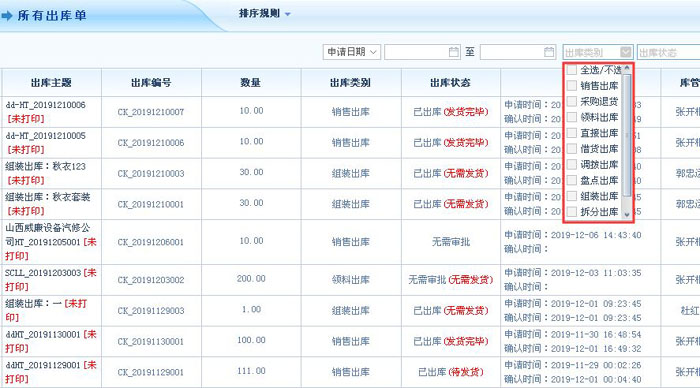Image resolution: width=700 pixels, height=388 pixels.
Task: Enable the 组装出库 checkbox option
Action: coord(571,196)
